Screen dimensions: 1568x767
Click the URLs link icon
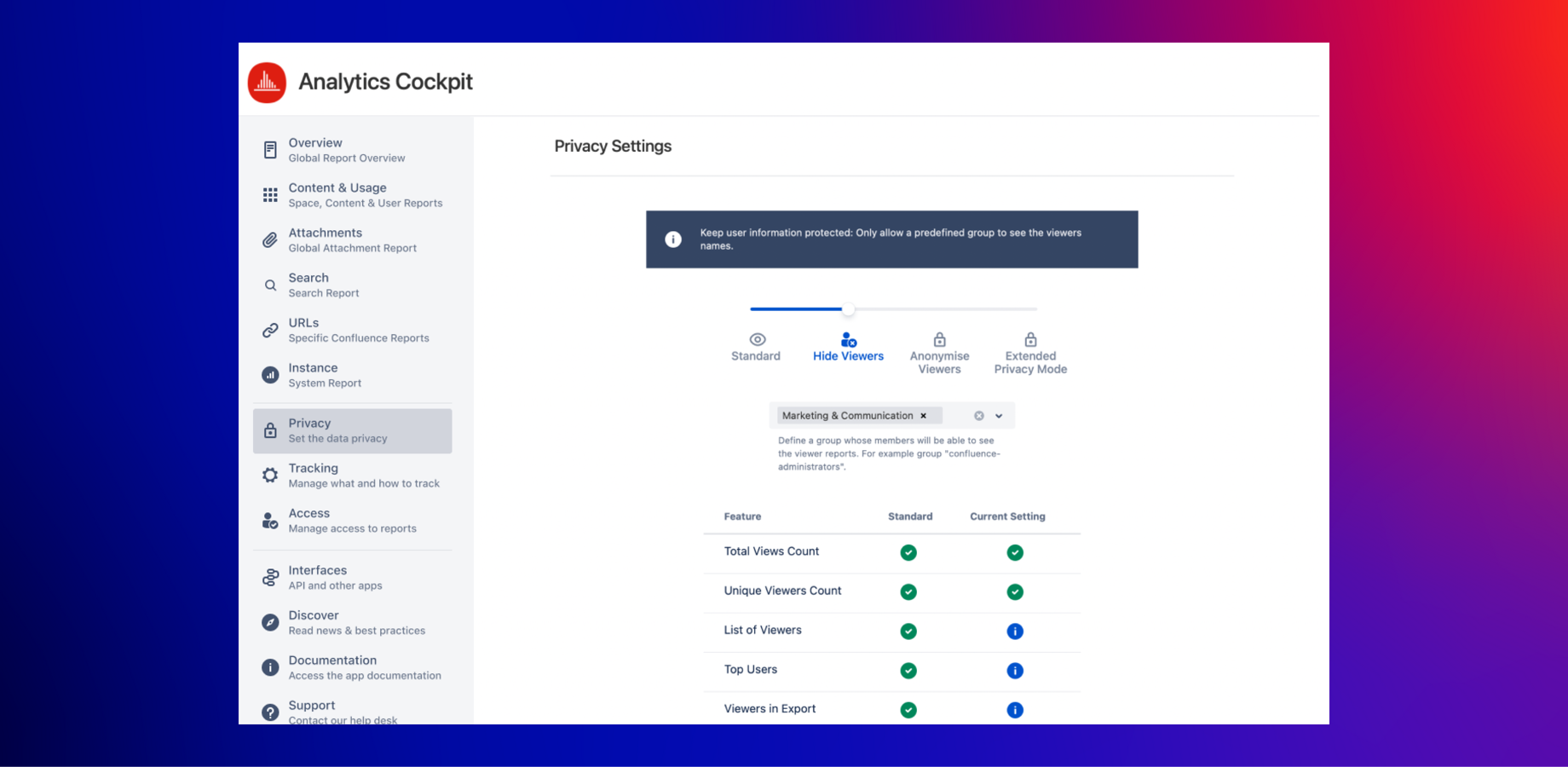pyautogui.click(x=269, y=330)
